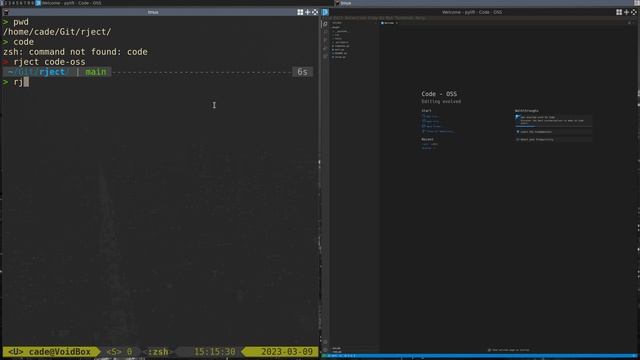
Task: Click the Code - OSS app icon in its titlebar
Action: pos(325,12)
